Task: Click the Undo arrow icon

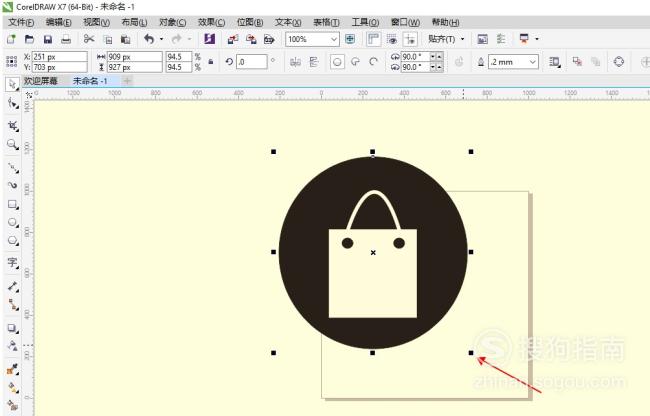Action: (149, 39)
